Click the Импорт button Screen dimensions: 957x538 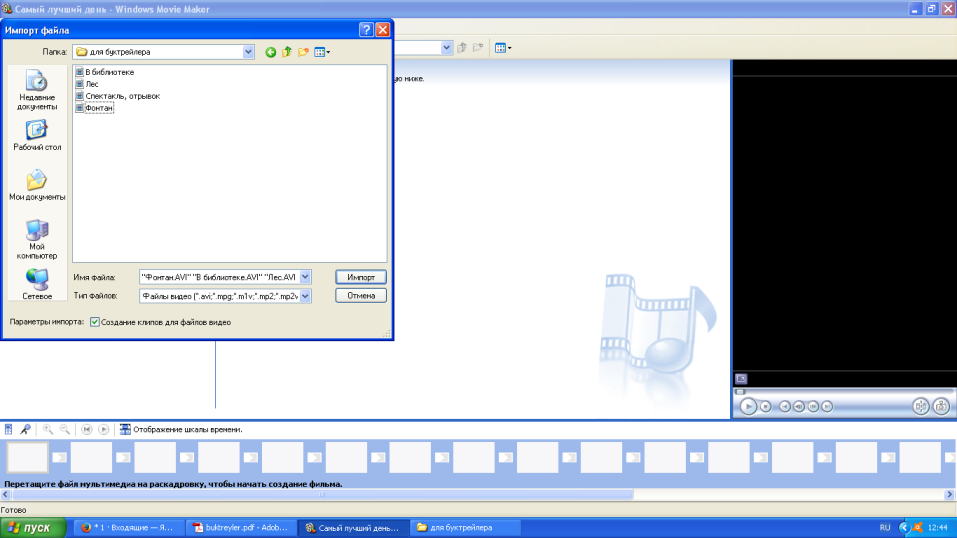point(361,277)
